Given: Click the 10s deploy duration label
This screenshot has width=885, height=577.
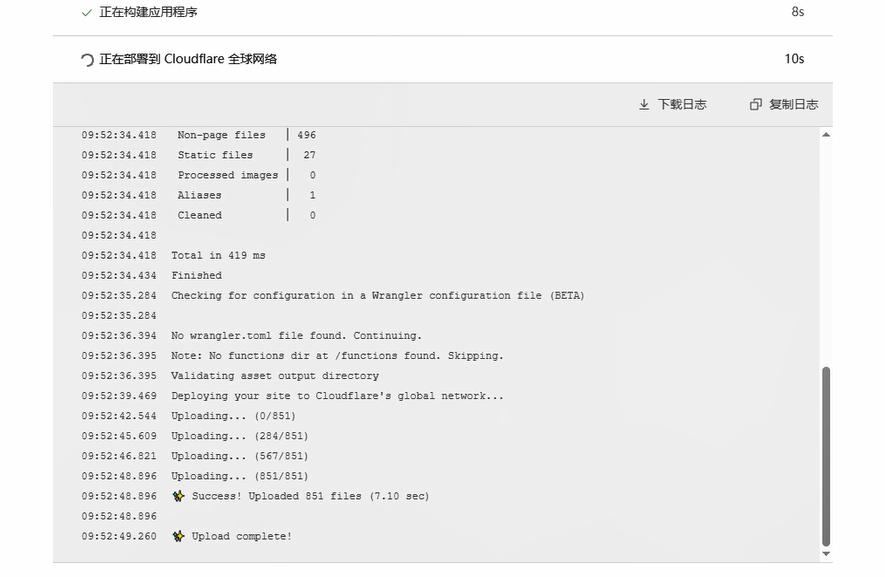Looking at the screenshot, I should (794, 59).
